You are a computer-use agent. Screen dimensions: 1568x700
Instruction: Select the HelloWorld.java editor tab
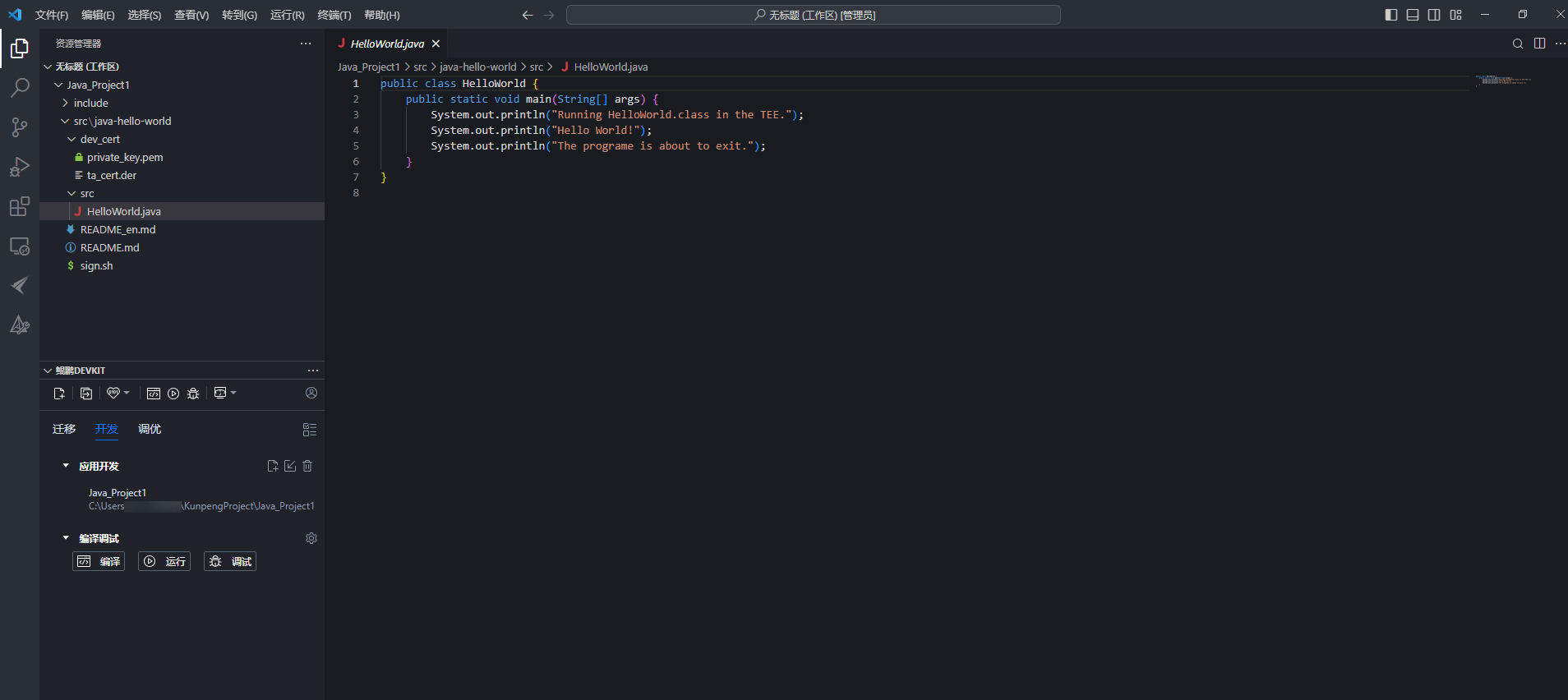[x=386, y=44]
